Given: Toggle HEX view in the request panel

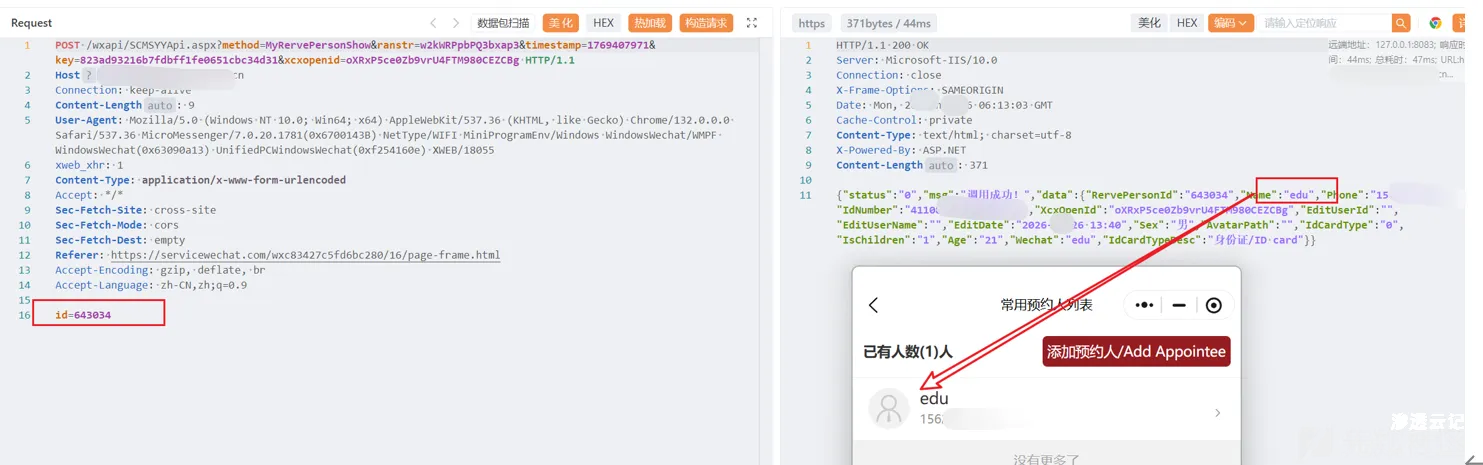Looking at the screenshot, I should pyautogui.click(x=603, y=23).
